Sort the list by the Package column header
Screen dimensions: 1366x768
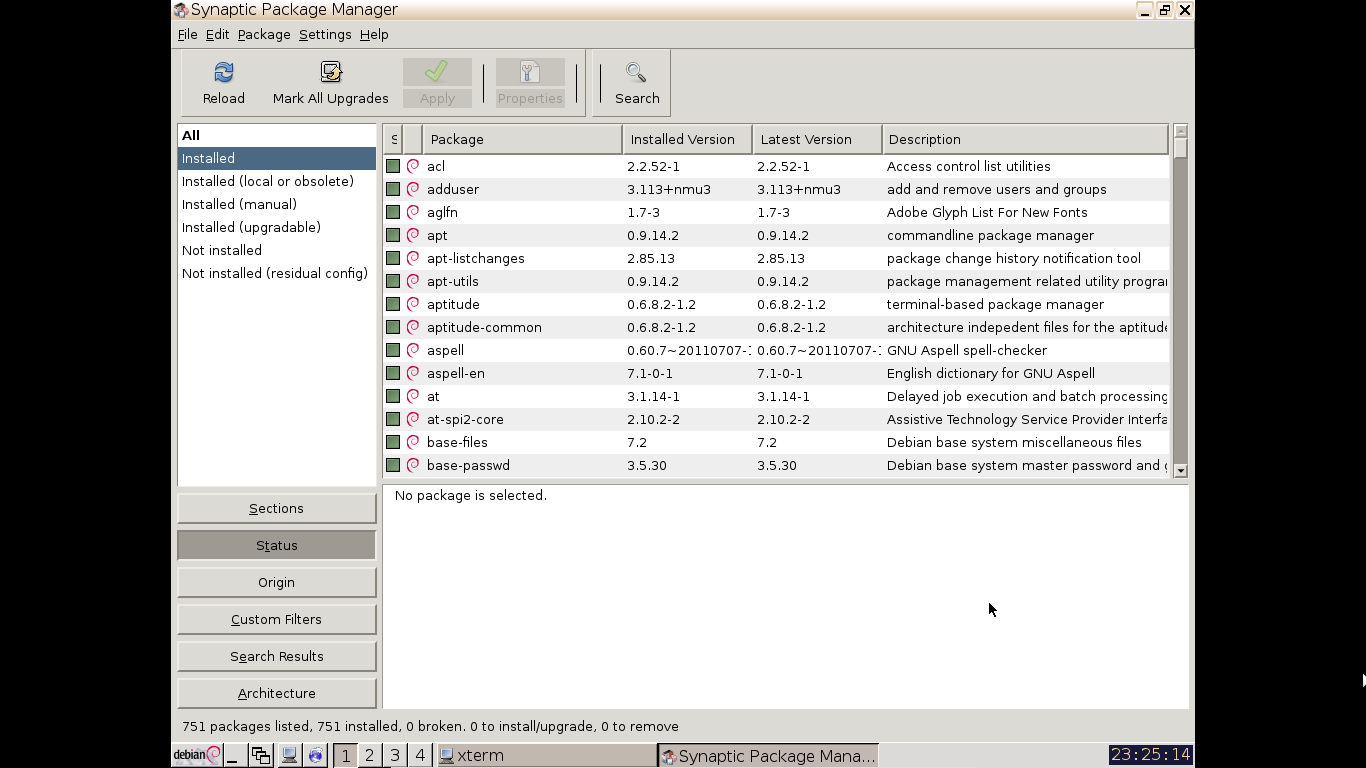pos(521,140)
